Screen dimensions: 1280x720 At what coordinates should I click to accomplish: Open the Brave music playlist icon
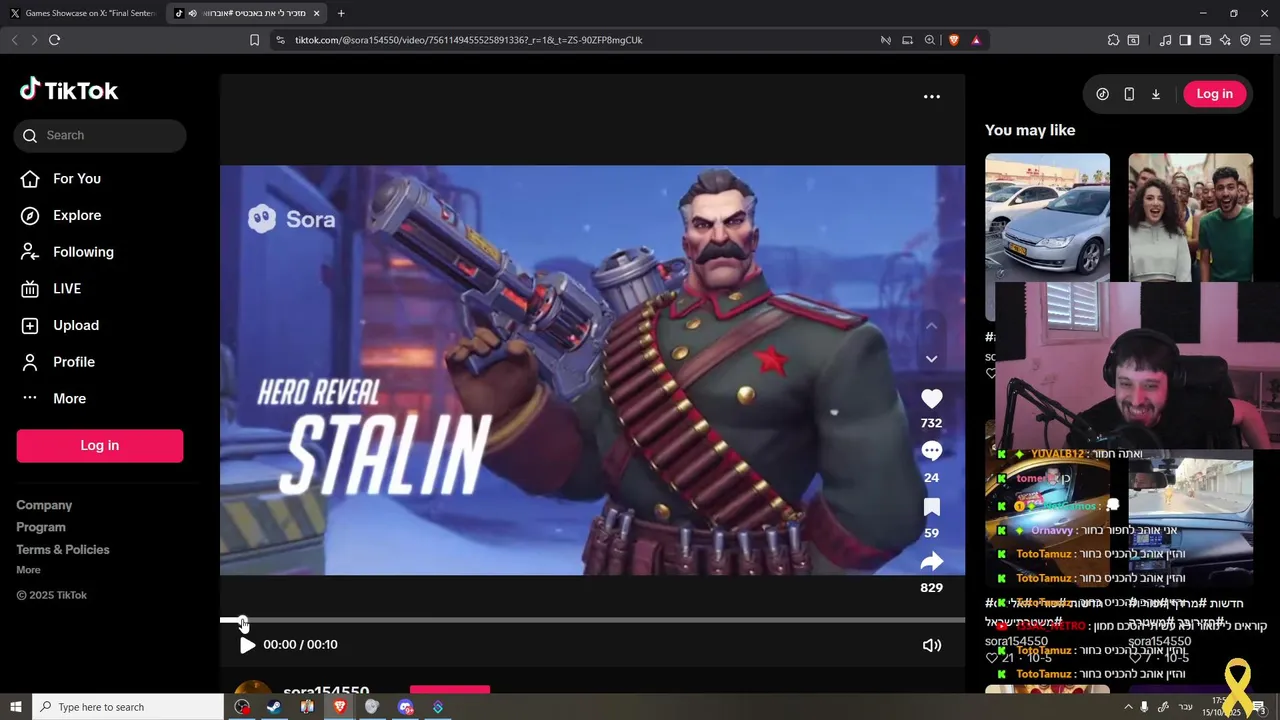(1165, 40)
